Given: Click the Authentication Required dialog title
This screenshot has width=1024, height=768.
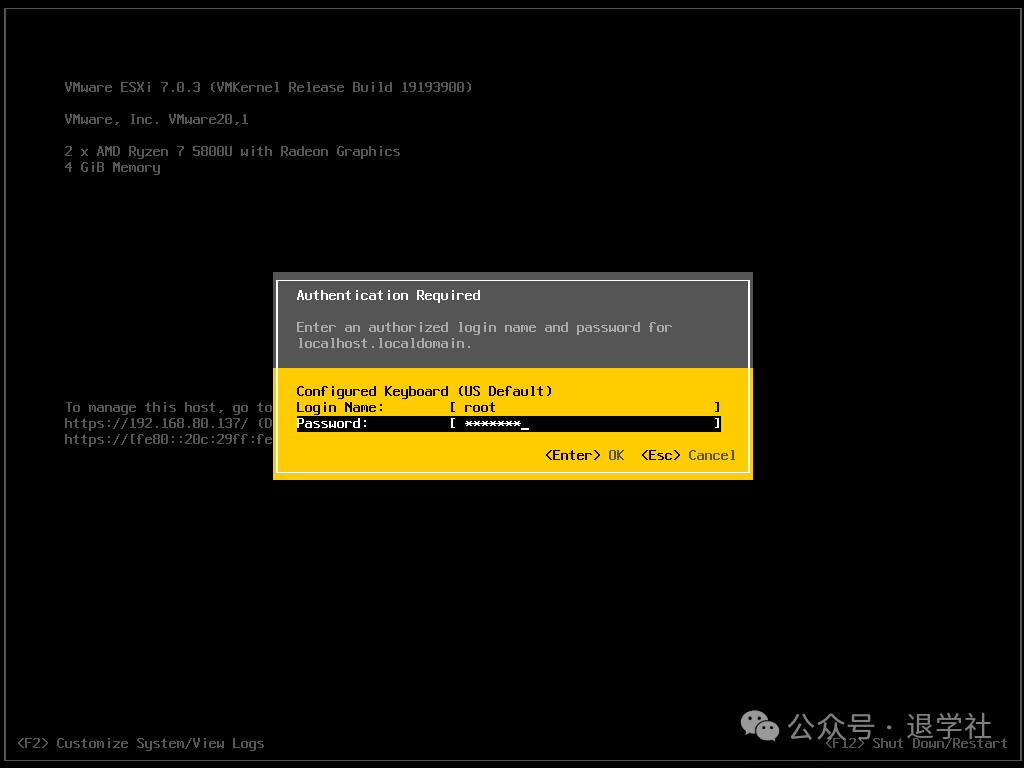Looking at the screenshot, I should [x=389, y=295].
